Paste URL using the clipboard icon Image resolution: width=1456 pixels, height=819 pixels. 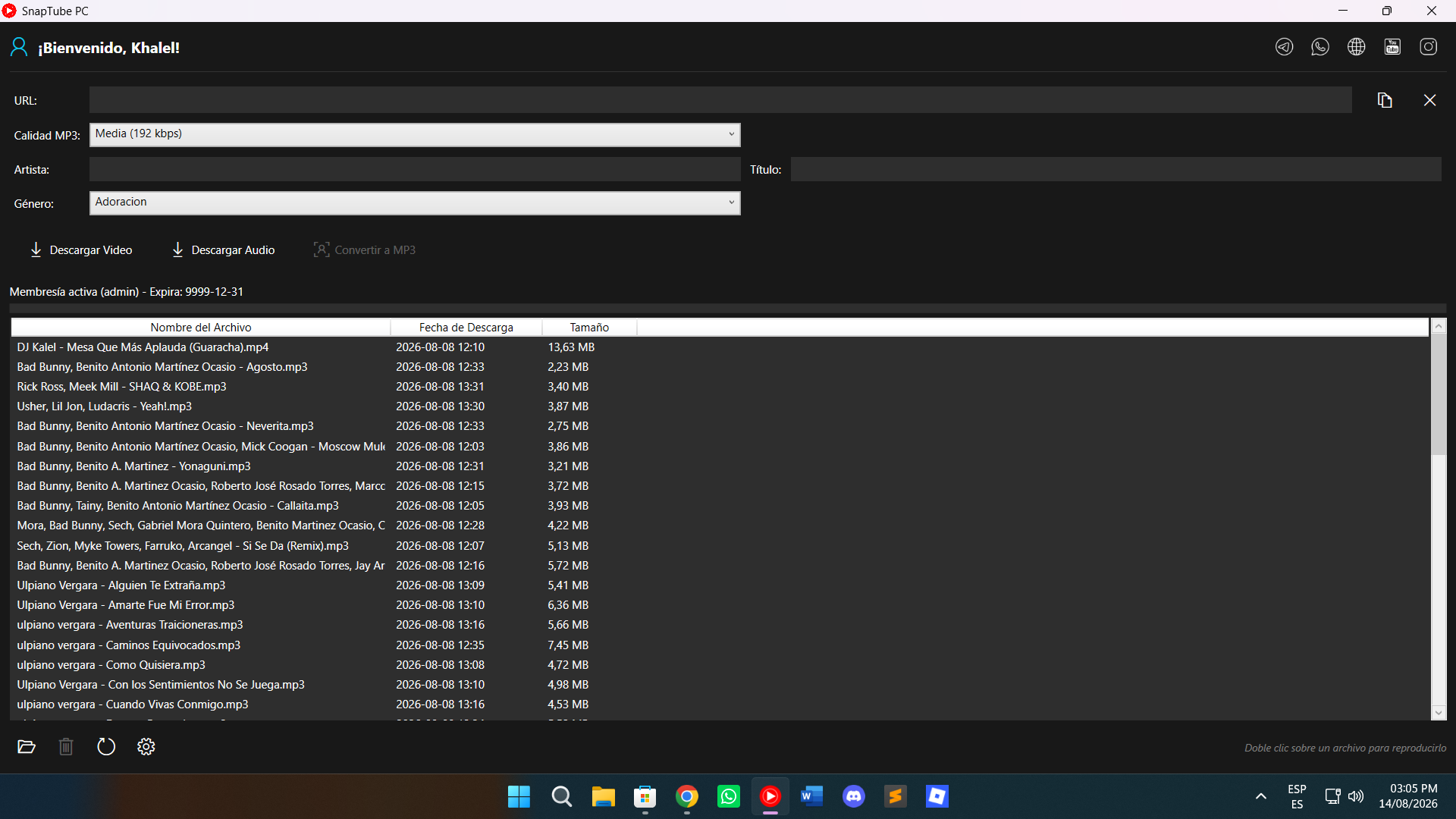[x=1385, y=100]
